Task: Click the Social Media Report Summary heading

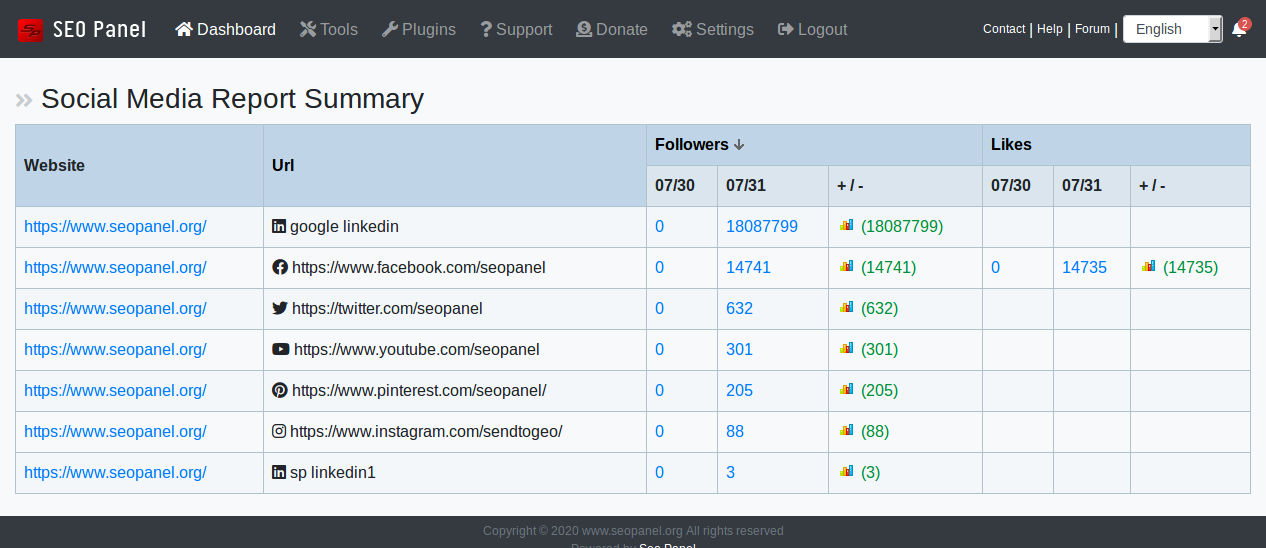Action: tap(232, 99)
